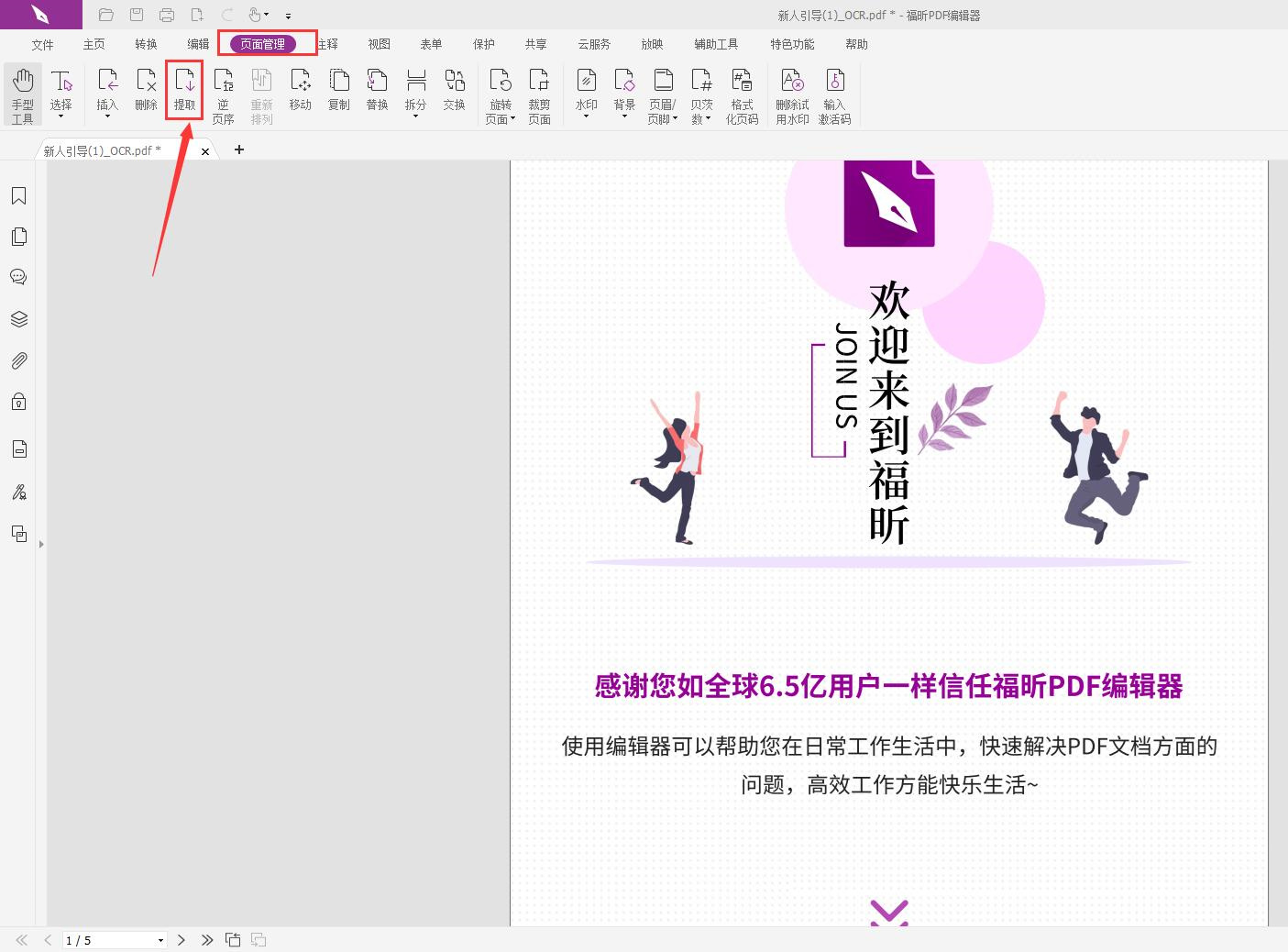Open the 云服务 menu
Screen dimensions: 1288x952
tap(593, 43)
